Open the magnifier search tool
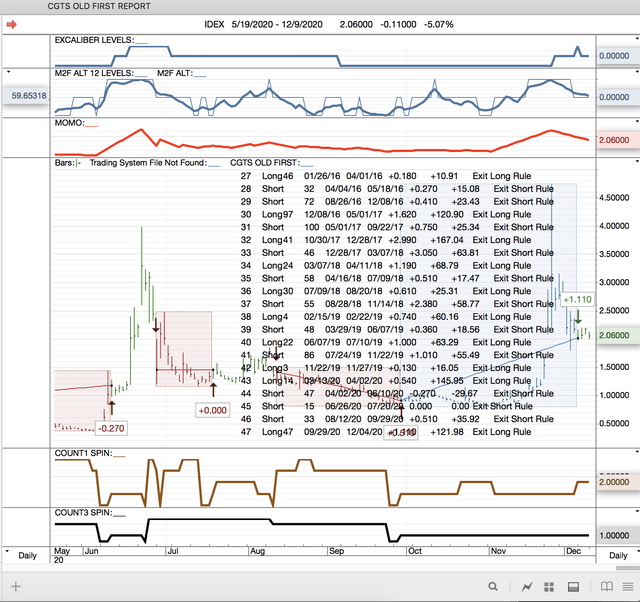The width and height of the screenshot is (640, 602). point(493,586)
